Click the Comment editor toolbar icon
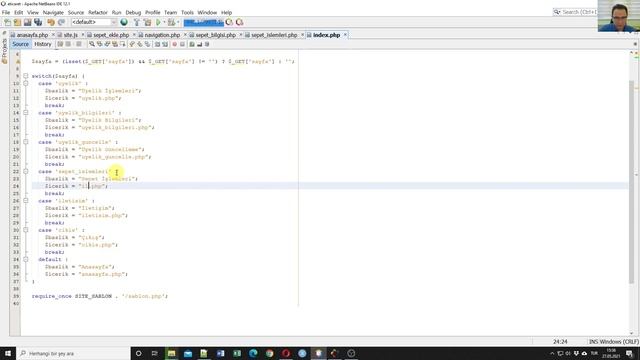 pyautogui.click(x=192, y=44)
